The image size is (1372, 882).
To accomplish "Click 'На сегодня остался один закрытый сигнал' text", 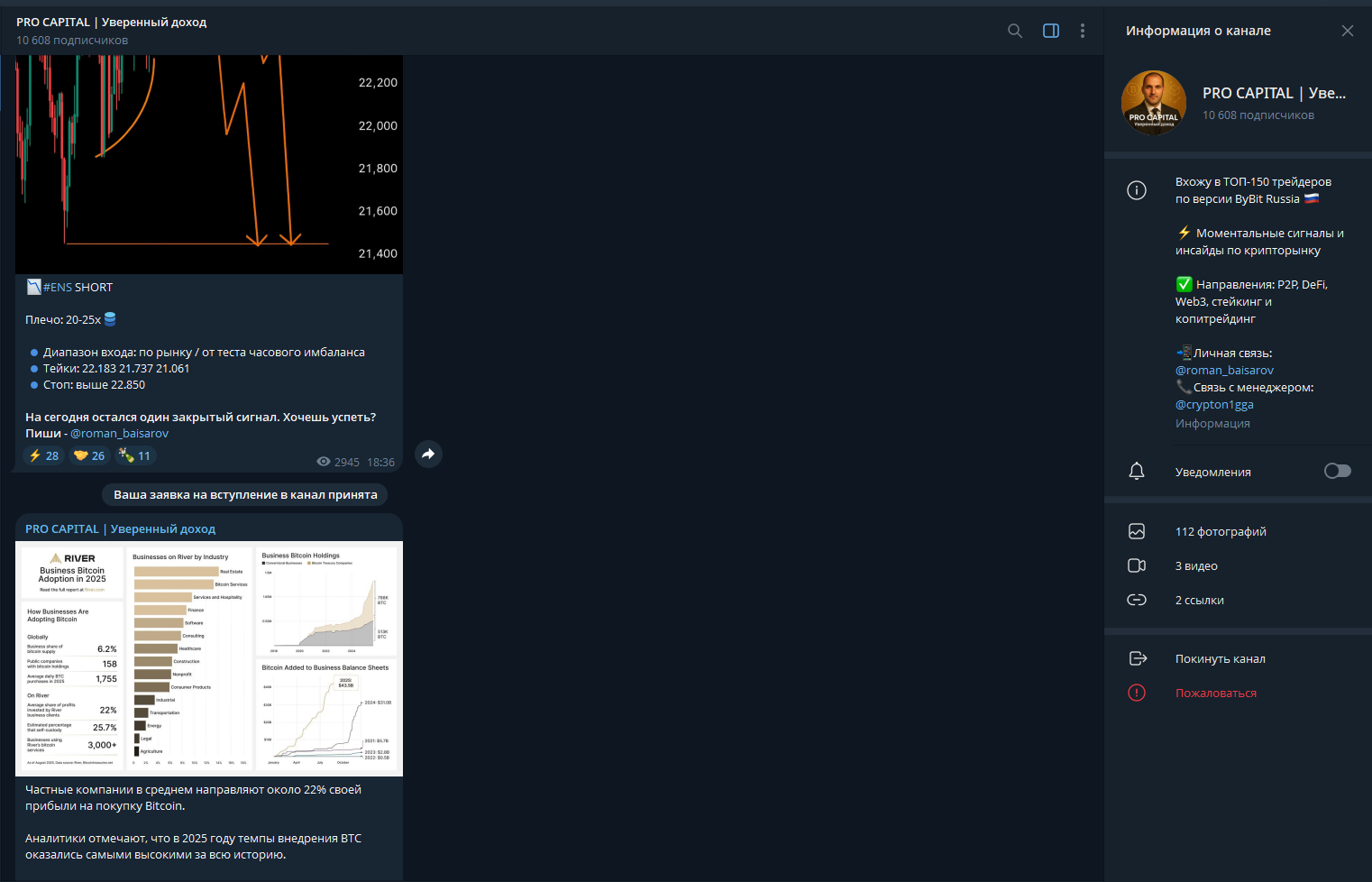I will coord(200,417).
